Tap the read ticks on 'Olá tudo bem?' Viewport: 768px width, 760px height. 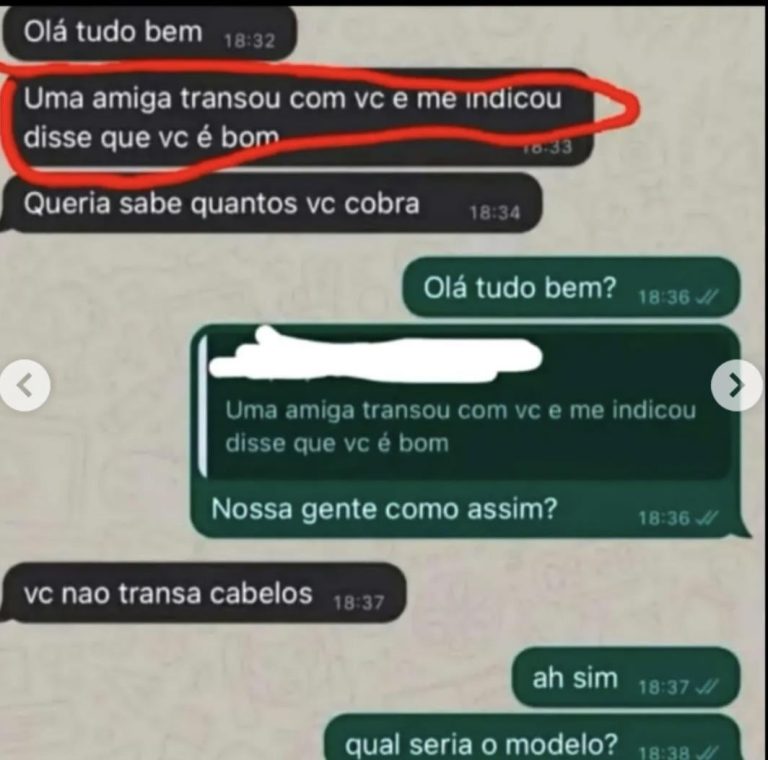coord(706,297)
